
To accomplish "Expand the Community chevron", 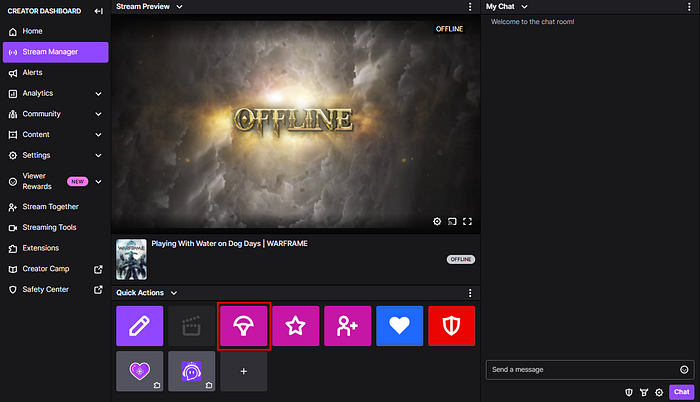I will (98, 114).
